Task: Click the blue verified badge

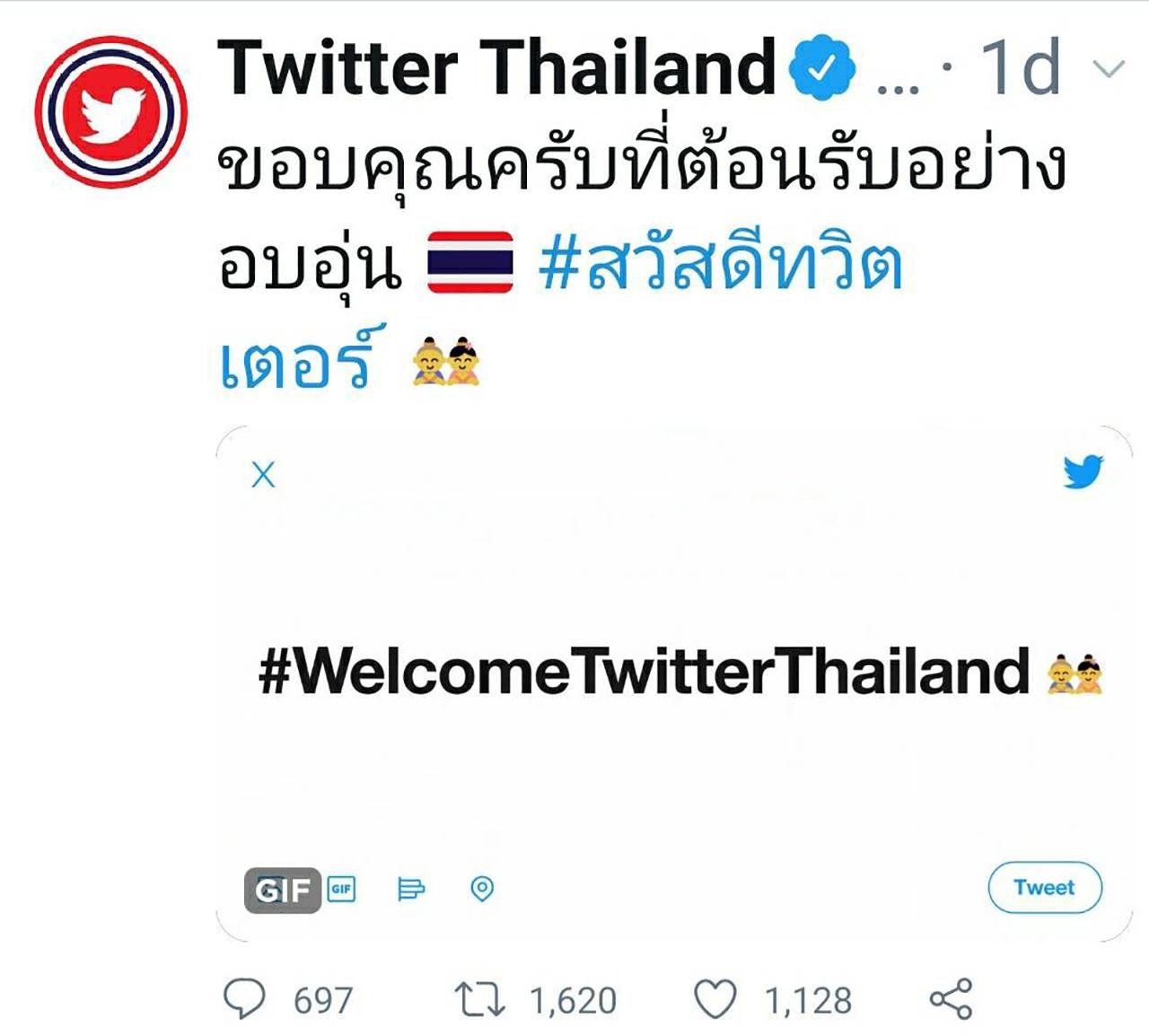Action: click(x=822, y=67)
